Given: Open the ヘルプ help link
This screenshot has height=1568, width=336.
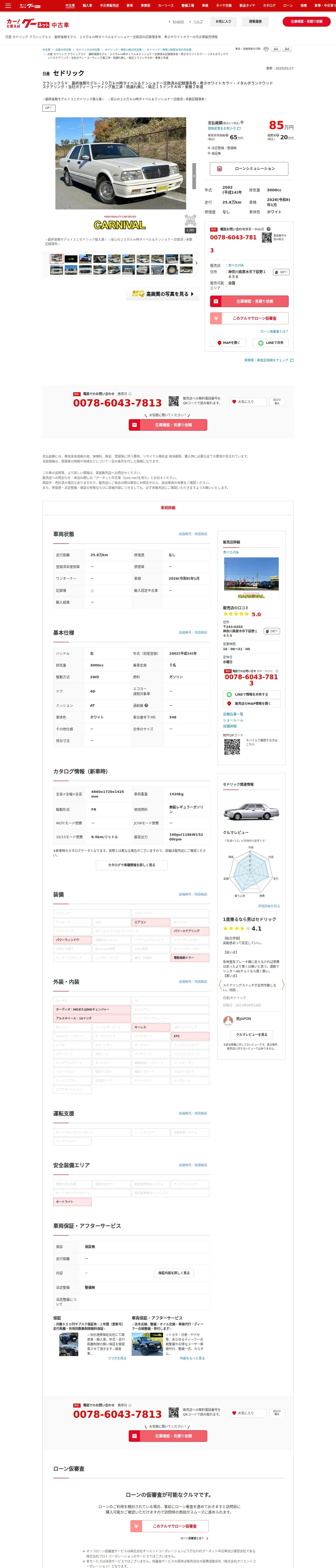Looking at the screenshot, I should tap(198, 21).
